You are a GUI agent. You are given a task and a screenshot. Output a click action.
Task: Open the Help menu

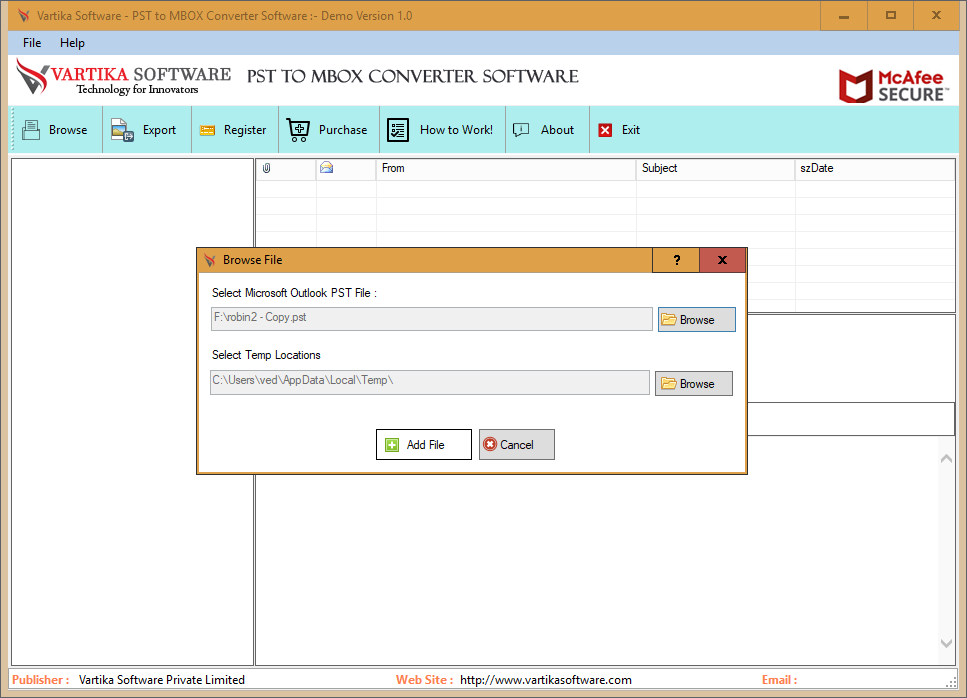72,43
